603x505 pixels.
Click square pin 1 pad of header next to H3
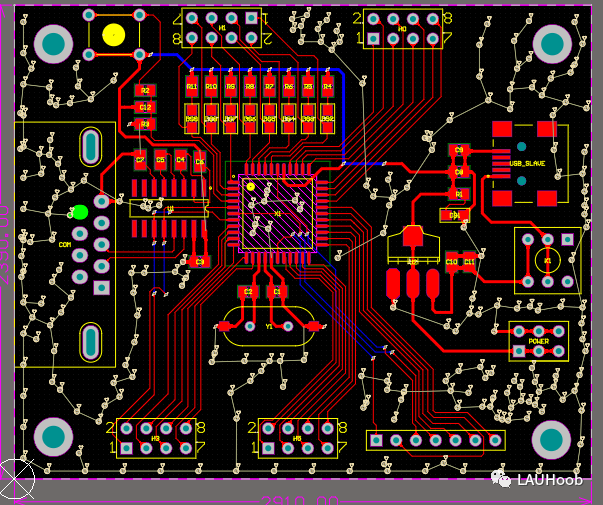[x=268, y=448]
